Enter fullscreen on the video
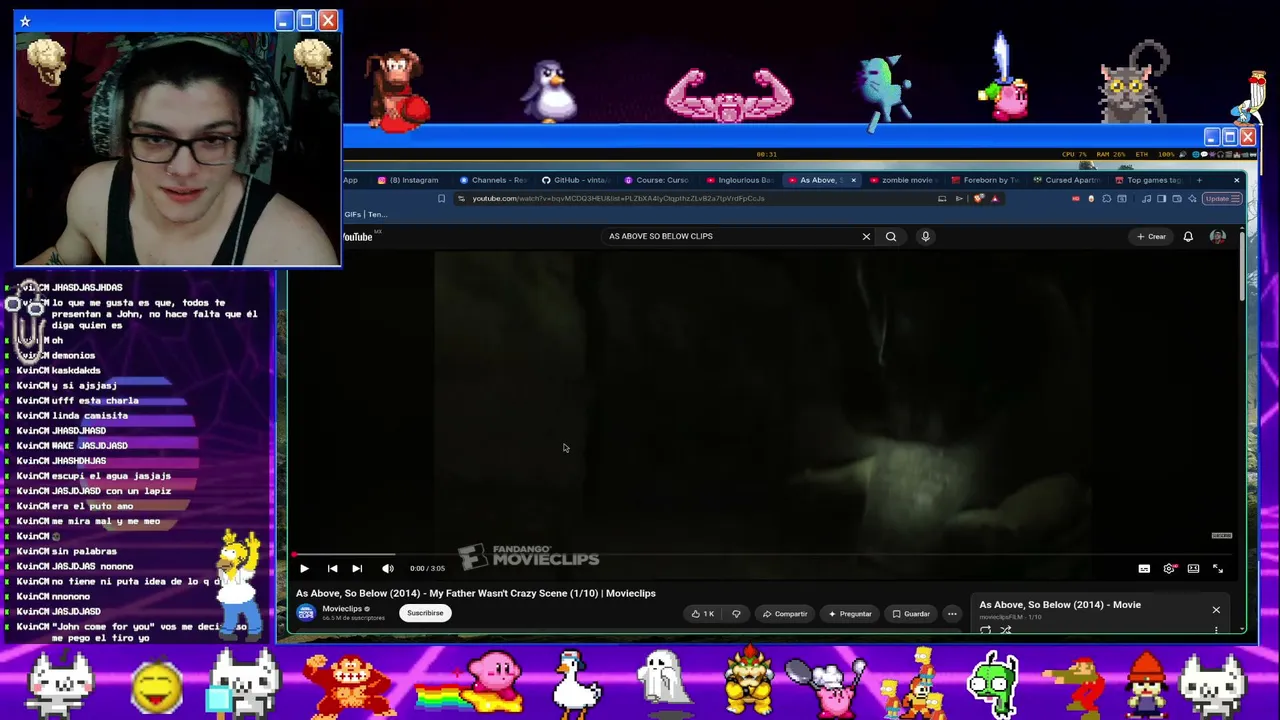 point(1218,568)
